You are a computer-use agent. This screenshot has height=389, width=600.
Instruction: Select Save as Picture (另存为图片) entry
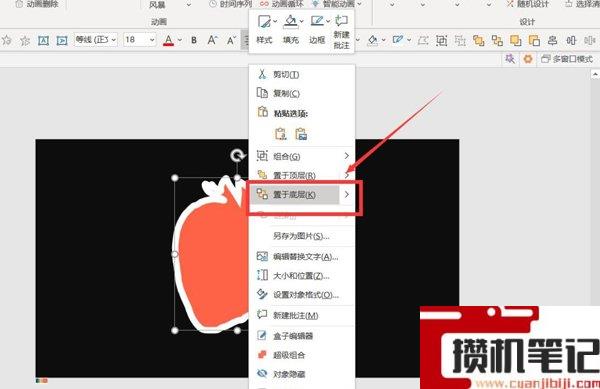[x=302, y=236]
